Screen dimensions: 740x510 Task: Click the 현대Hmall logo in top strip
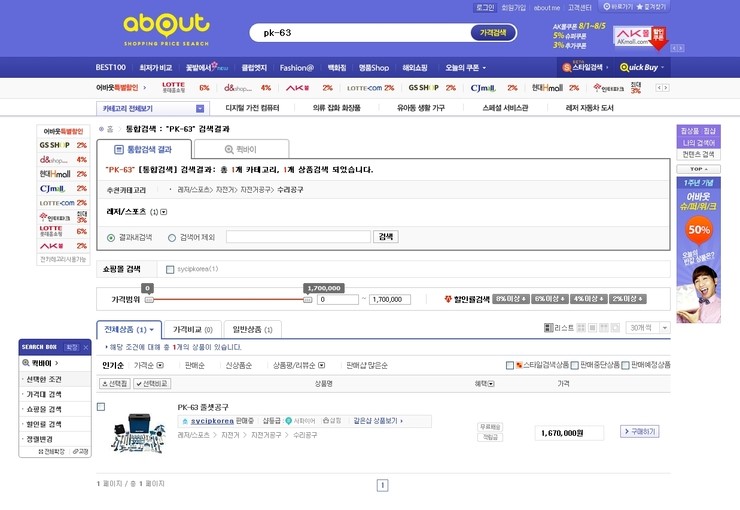547,88
